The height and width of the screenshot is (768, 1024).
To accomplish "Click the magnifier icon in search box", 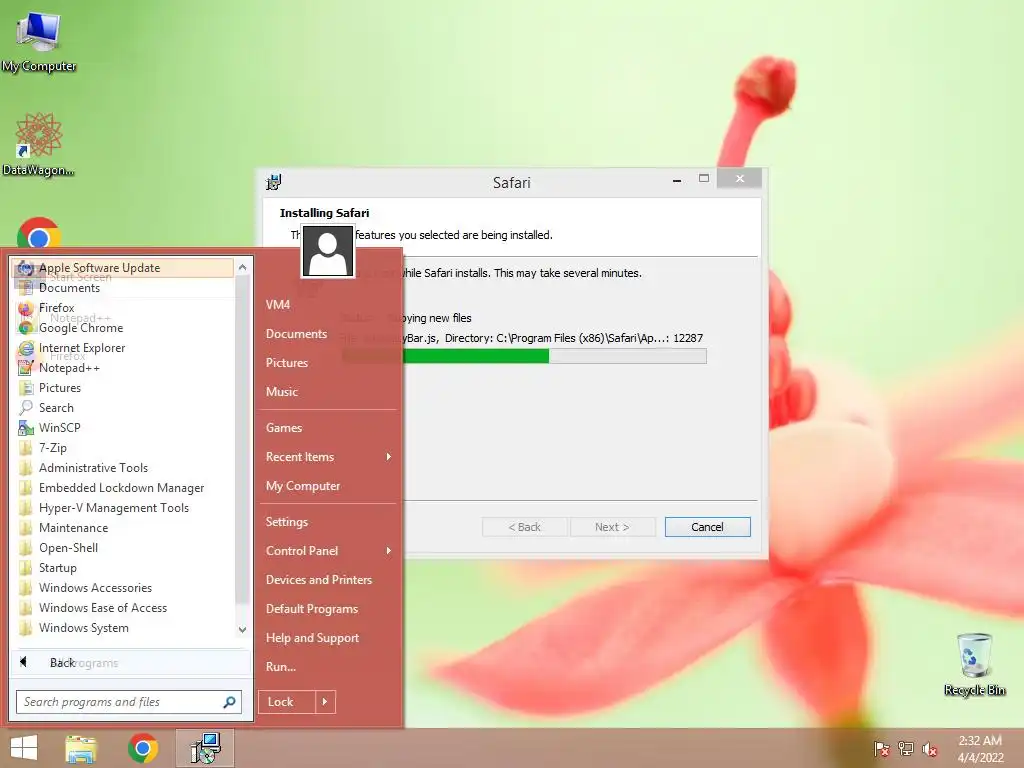I will pos(229,702).
